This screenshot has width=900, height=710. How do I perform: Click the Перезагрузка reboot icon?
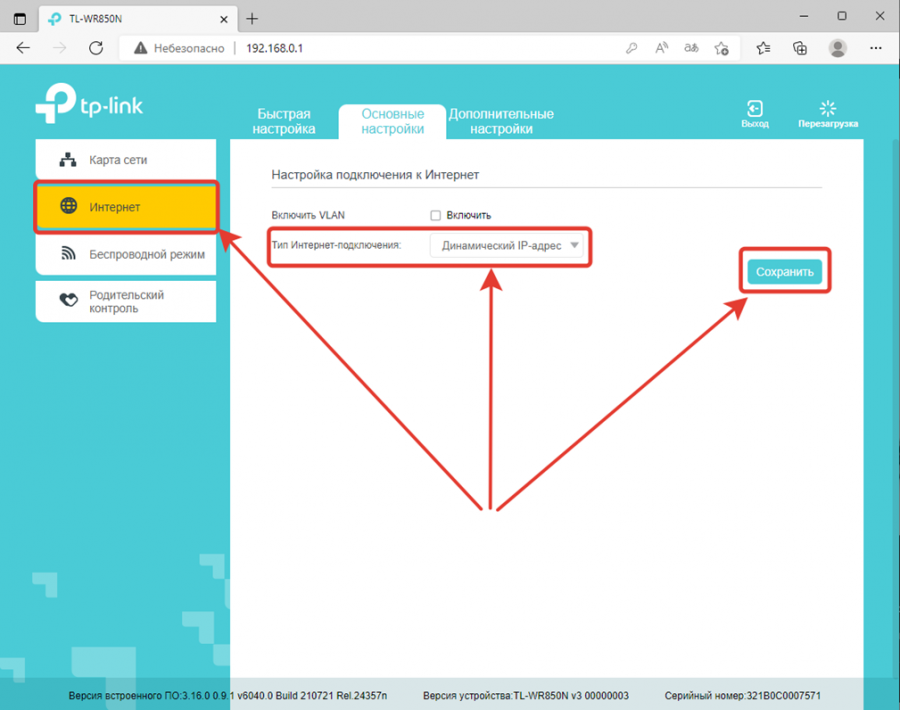pyautogui.click(x=827, y=109)
